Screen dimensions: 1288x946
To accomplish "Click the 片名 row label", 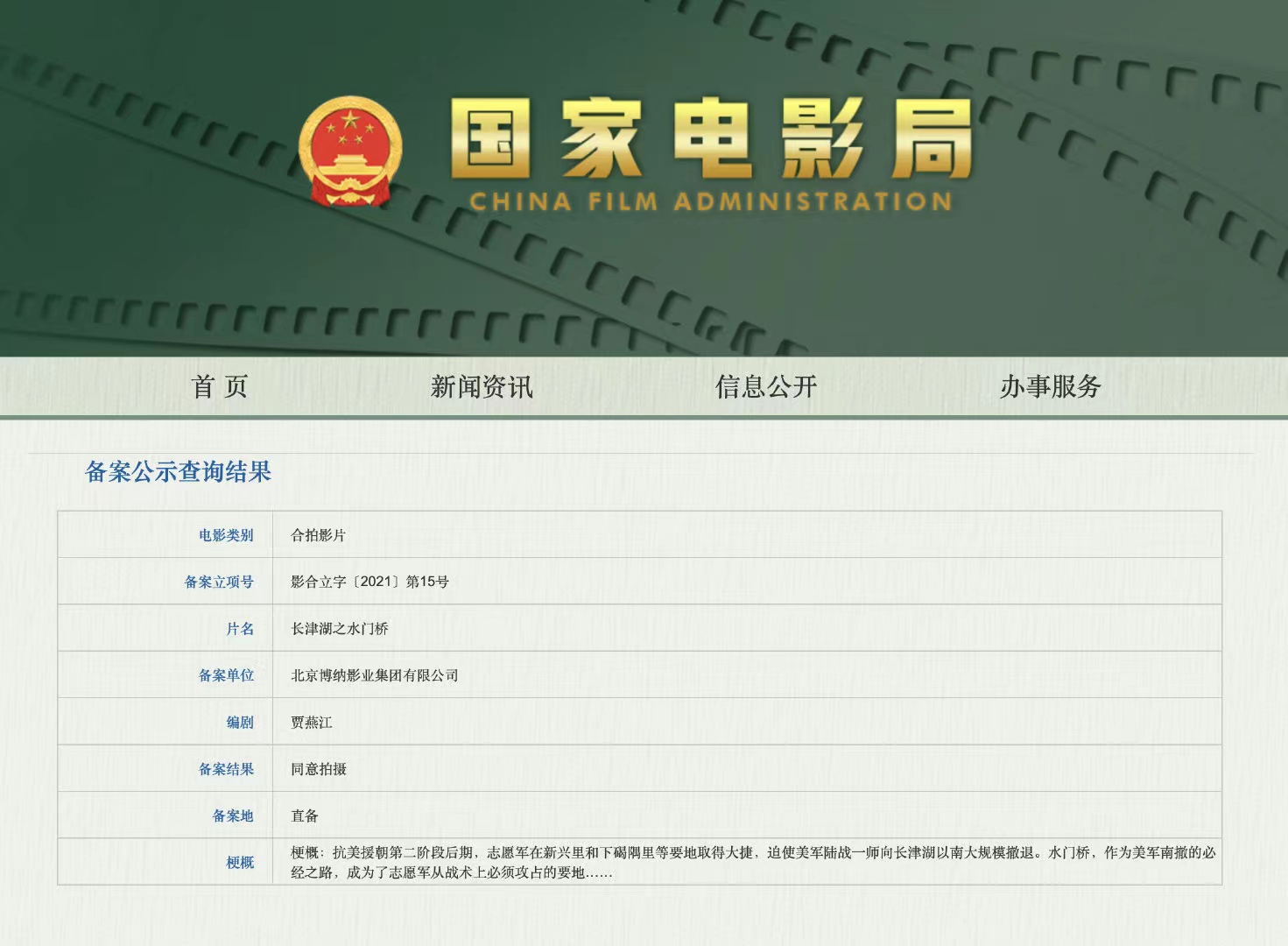I will 240,629.
